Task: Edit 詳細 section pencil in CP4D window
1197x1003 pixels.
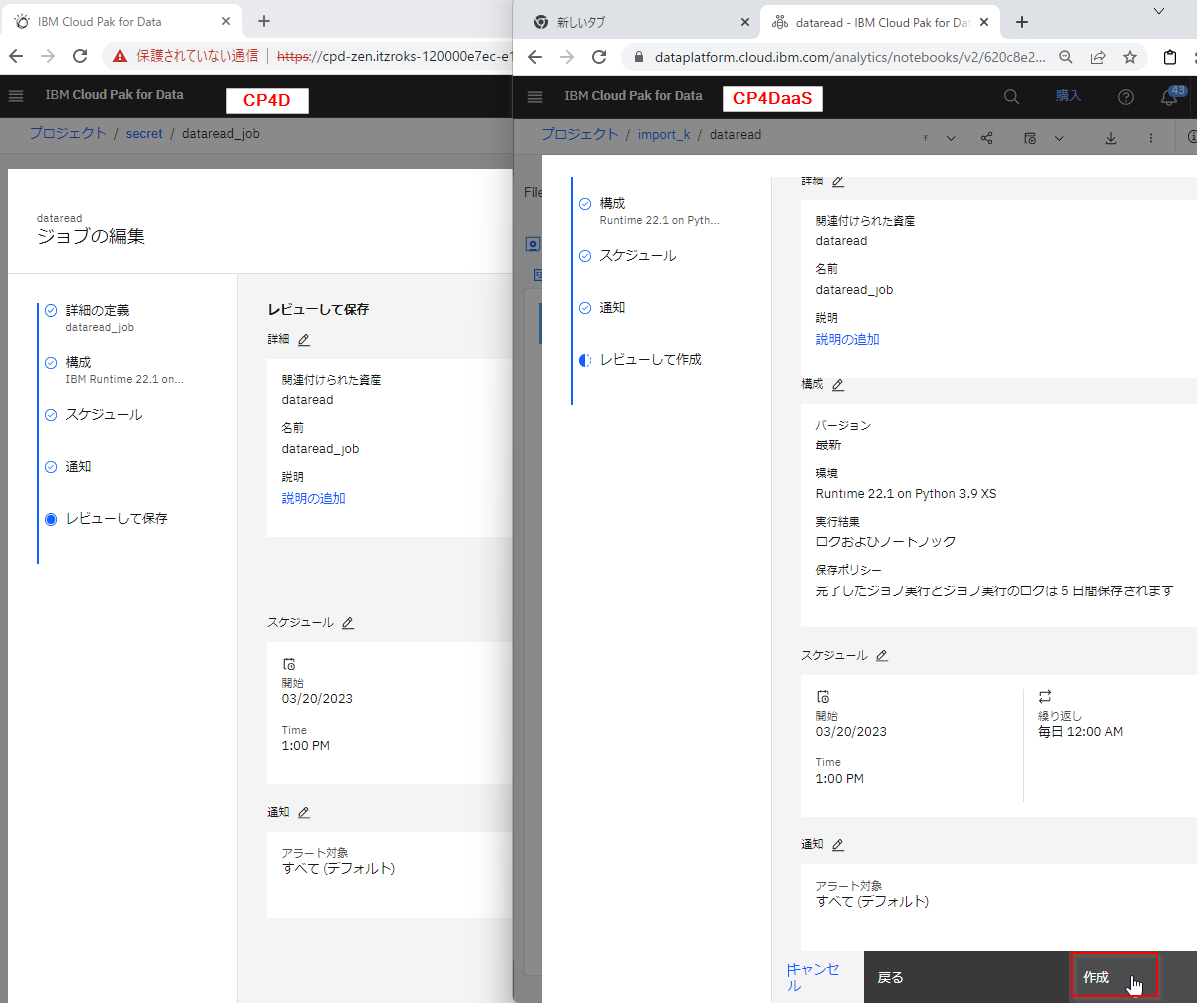Action: click(304, 340)
